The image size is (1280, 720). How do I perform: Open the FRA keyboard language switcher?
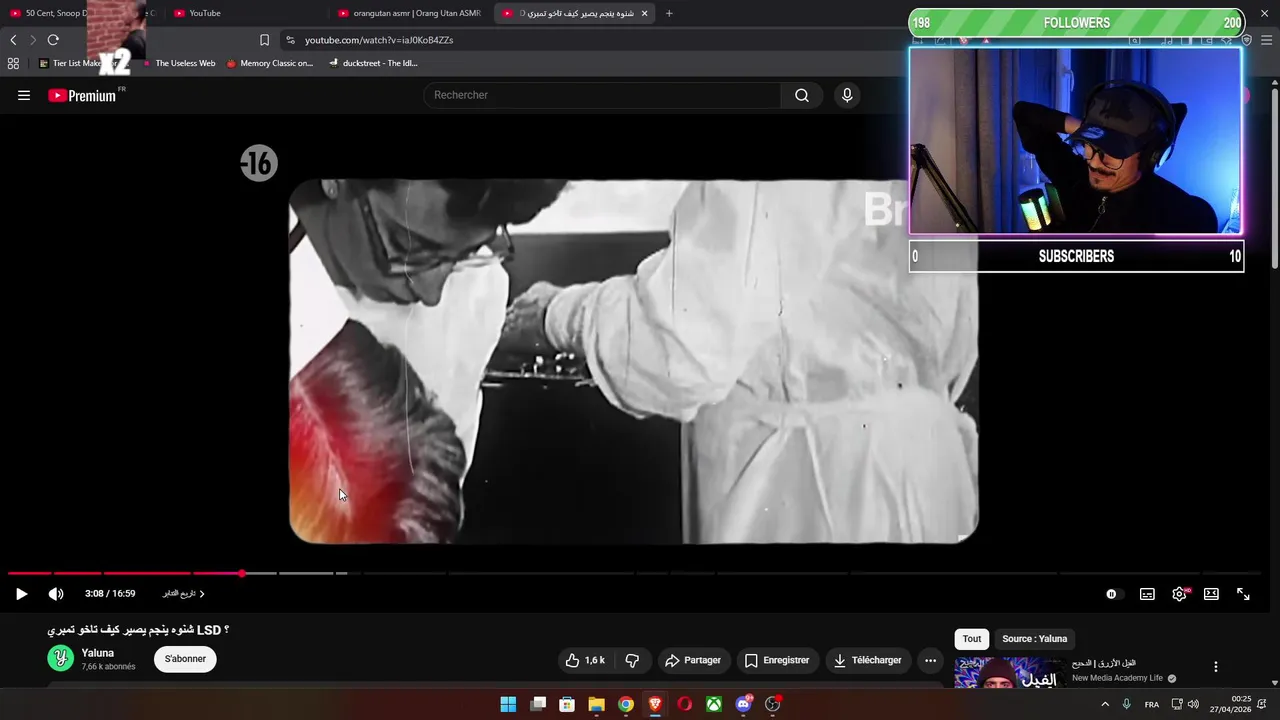click(x=1152, y=704)
